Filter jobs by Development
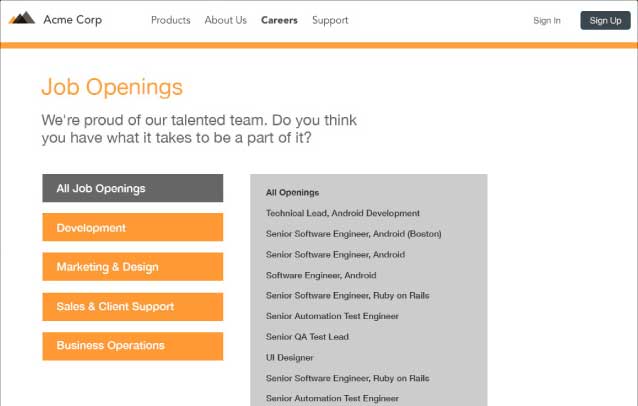638x406 pixels. 133,227
